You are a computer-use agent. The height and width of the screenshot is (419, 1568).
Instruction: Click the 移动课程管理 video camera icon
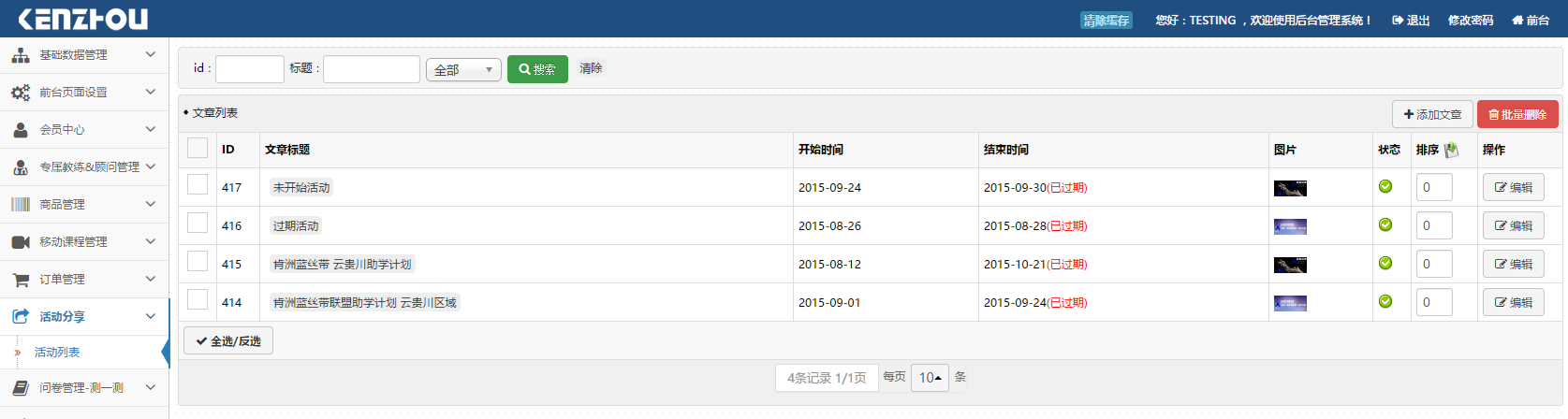[21, 242]
